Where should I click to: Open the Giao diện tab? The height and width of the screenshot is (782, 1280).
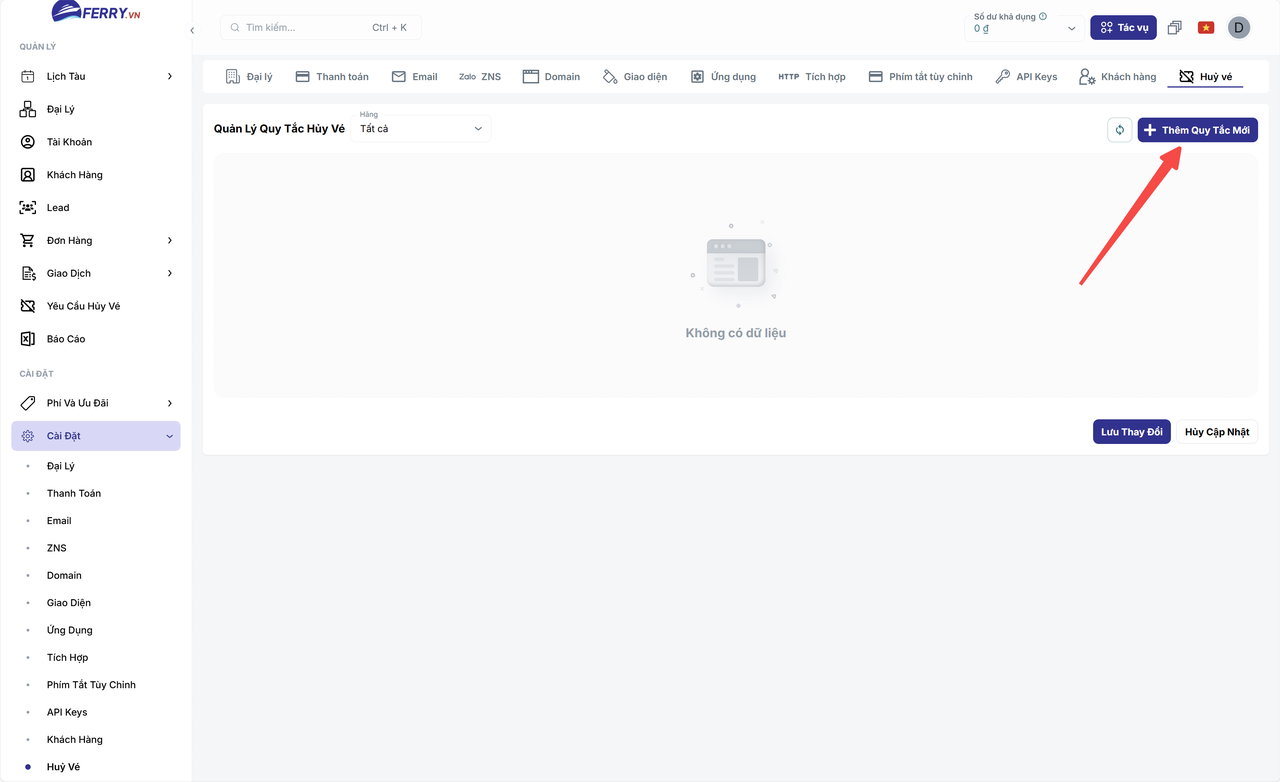click(634, 77)
